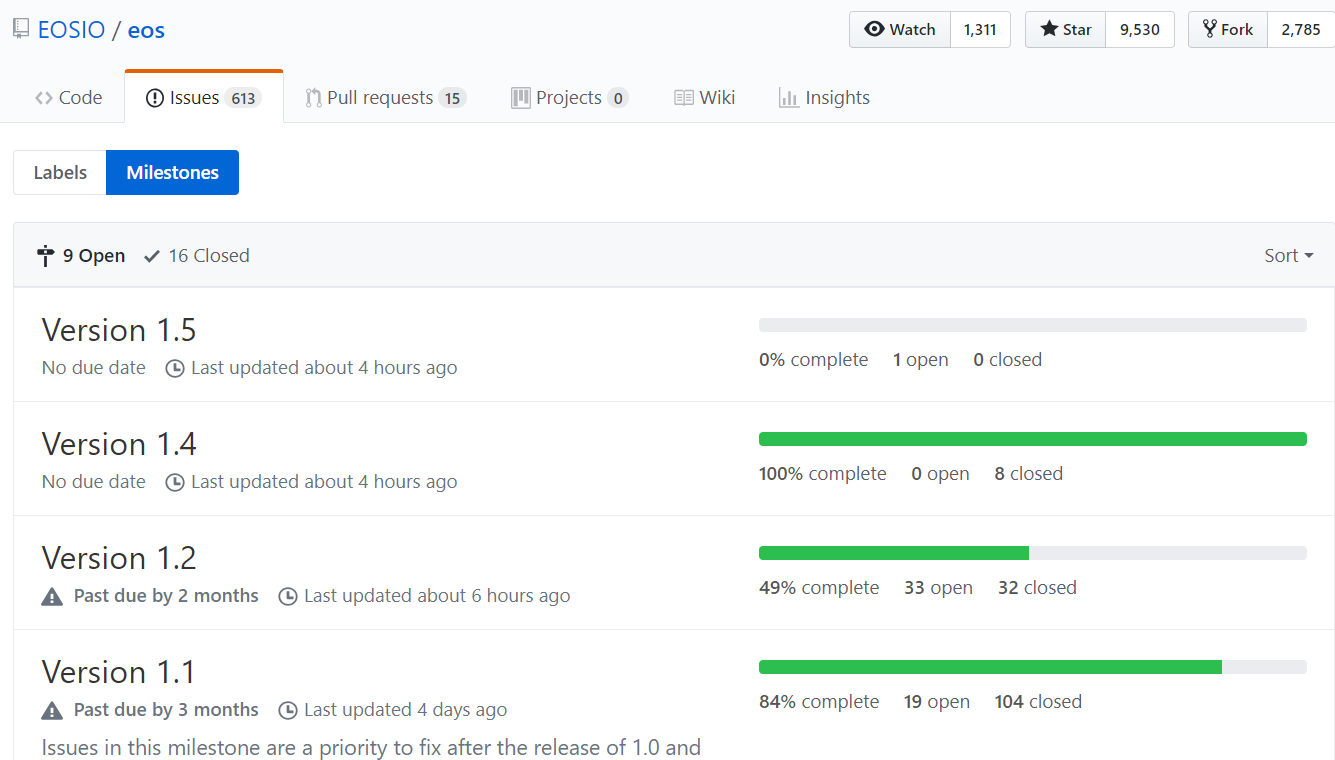Click the Version 1.5 progress bar
Image resolution: width=1335 pixels, height=760 pixels.
coord(1033,325)
